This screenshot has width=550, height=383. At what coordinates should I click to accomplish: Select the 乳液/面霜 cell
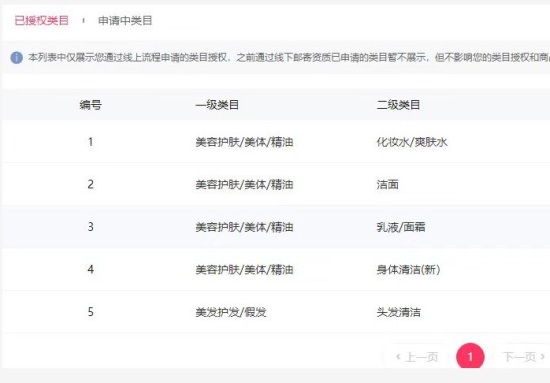(401, 227)
